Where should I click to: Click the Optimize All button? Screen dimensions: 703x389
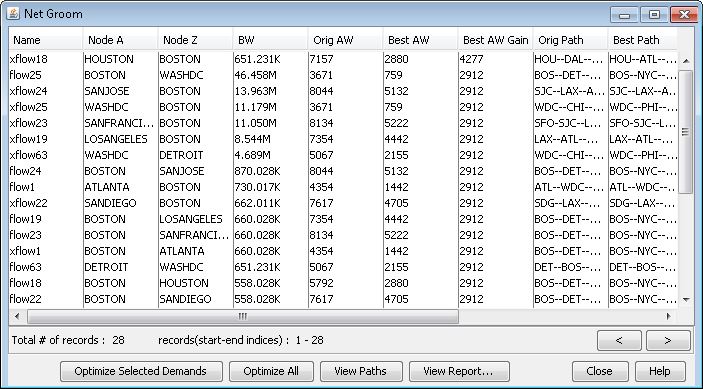pyautogui.click(x=271, y=372)
